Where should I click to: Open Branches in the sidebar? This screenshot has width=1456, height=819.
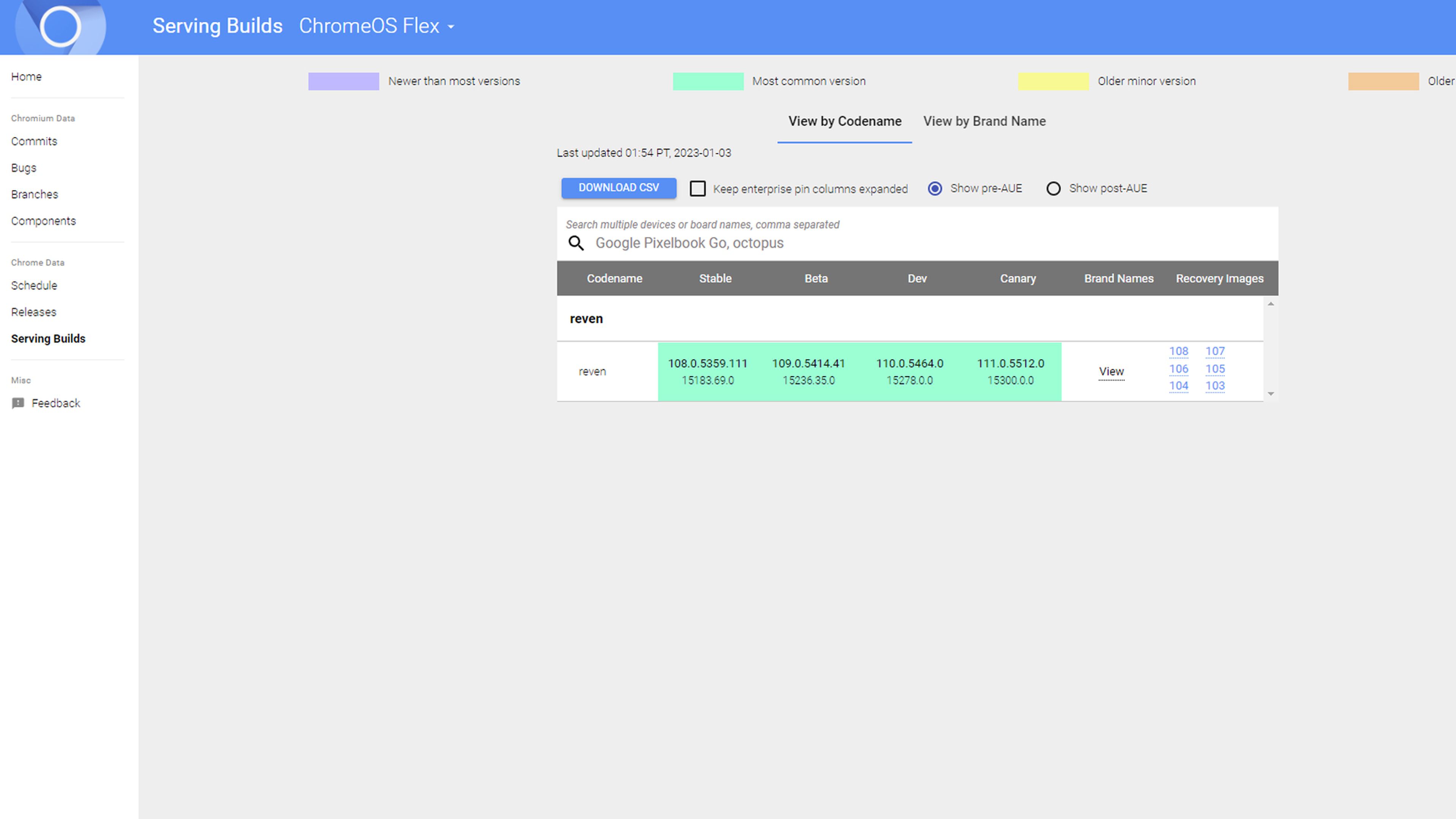point(35,195)
